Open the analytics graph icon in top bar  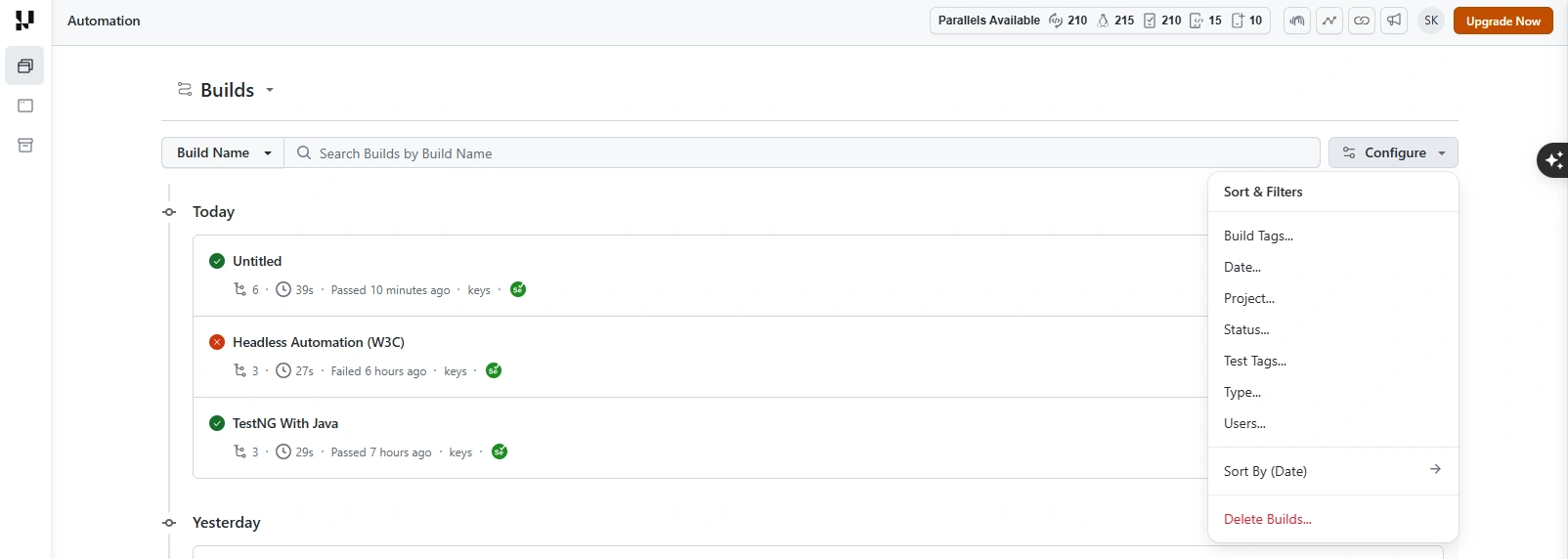1329,21
